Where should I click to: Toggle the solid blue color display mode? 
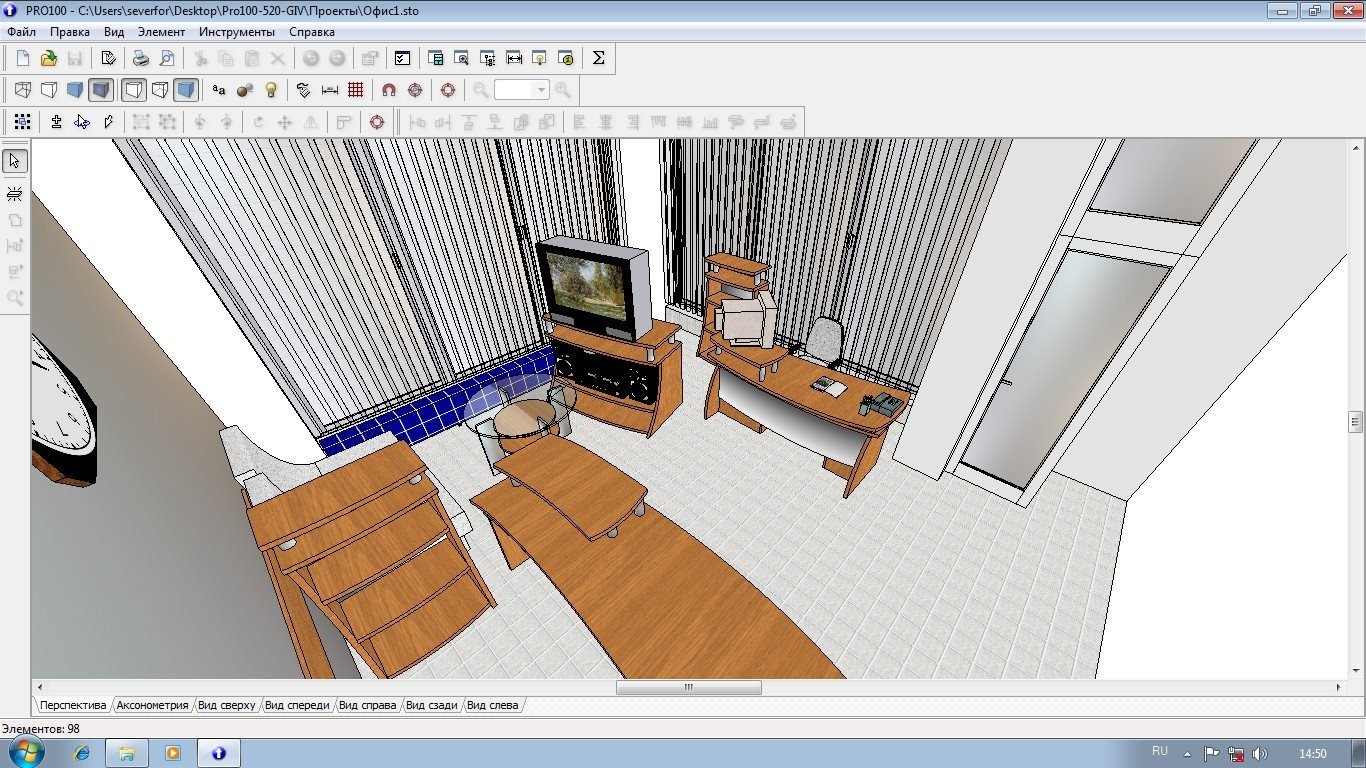[75, 90]
